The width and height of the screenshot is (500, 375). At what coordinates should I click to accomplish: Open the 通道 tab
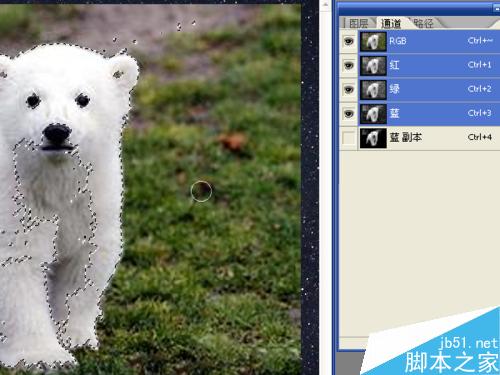coord(391,23)
